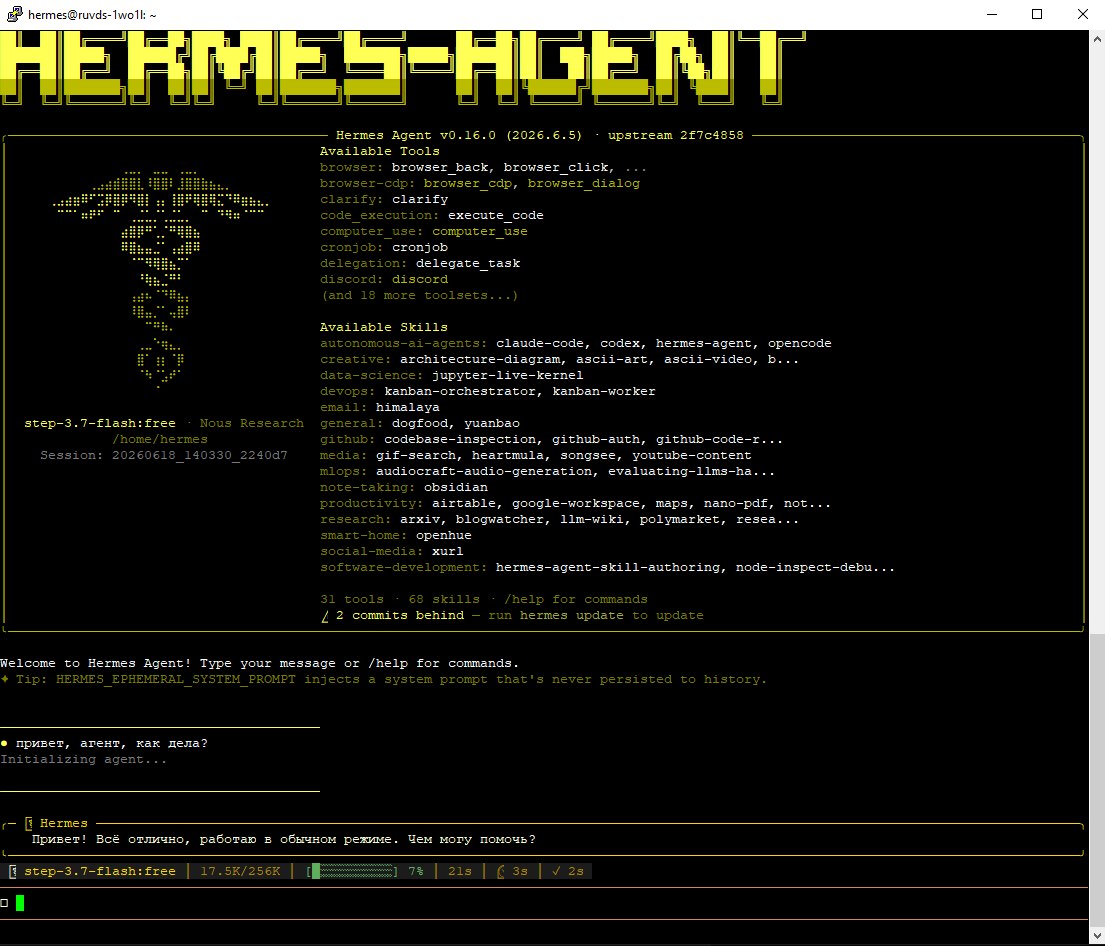Click the Hermes reply 'Привет! Всё отлично'
The height and width of the screenshot is (946, 1105).
click(x=283, y=840)
